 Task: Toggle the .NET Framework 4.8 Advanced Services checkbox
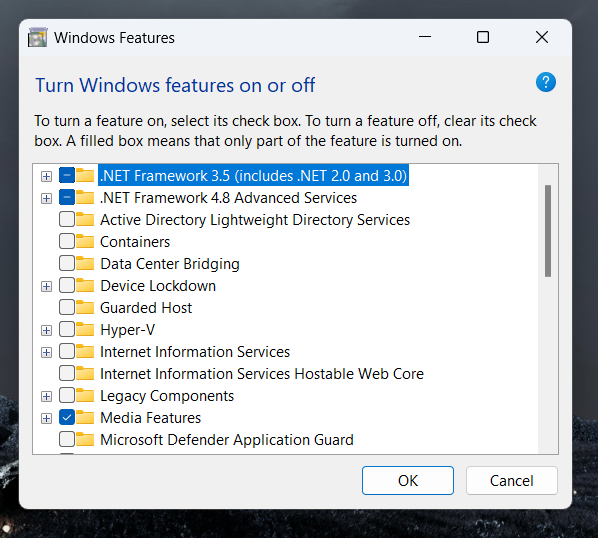67,198
